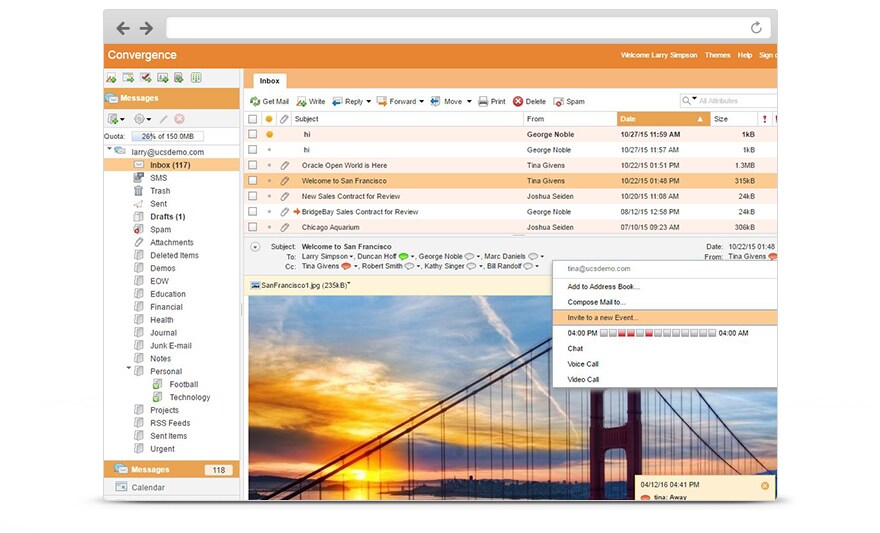The image size is (880, 533).
Task: Print the message using the Print icon
Action: (x=483, y=102)
